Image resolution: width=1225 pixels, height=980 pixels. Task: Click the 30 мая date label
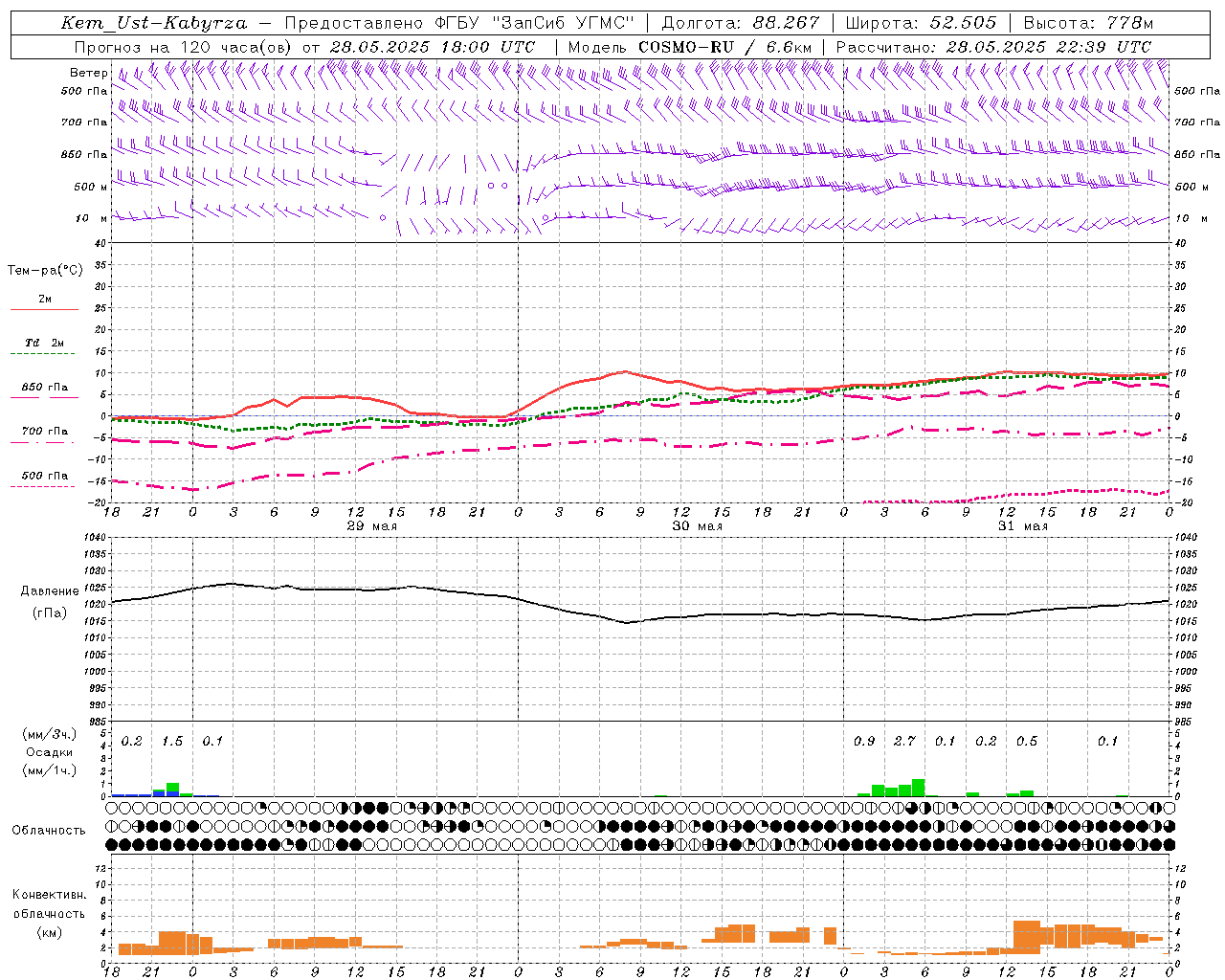697,526
